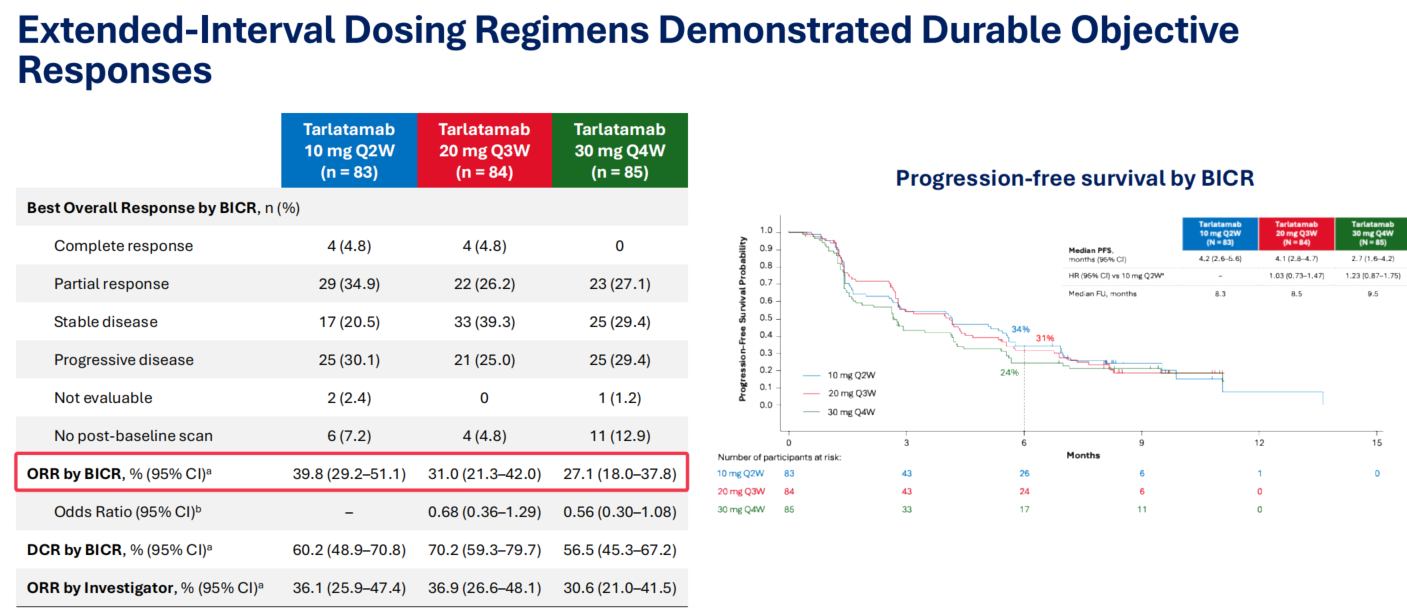Click the blue '34%' annotation on the chart

pos(1020,329)
